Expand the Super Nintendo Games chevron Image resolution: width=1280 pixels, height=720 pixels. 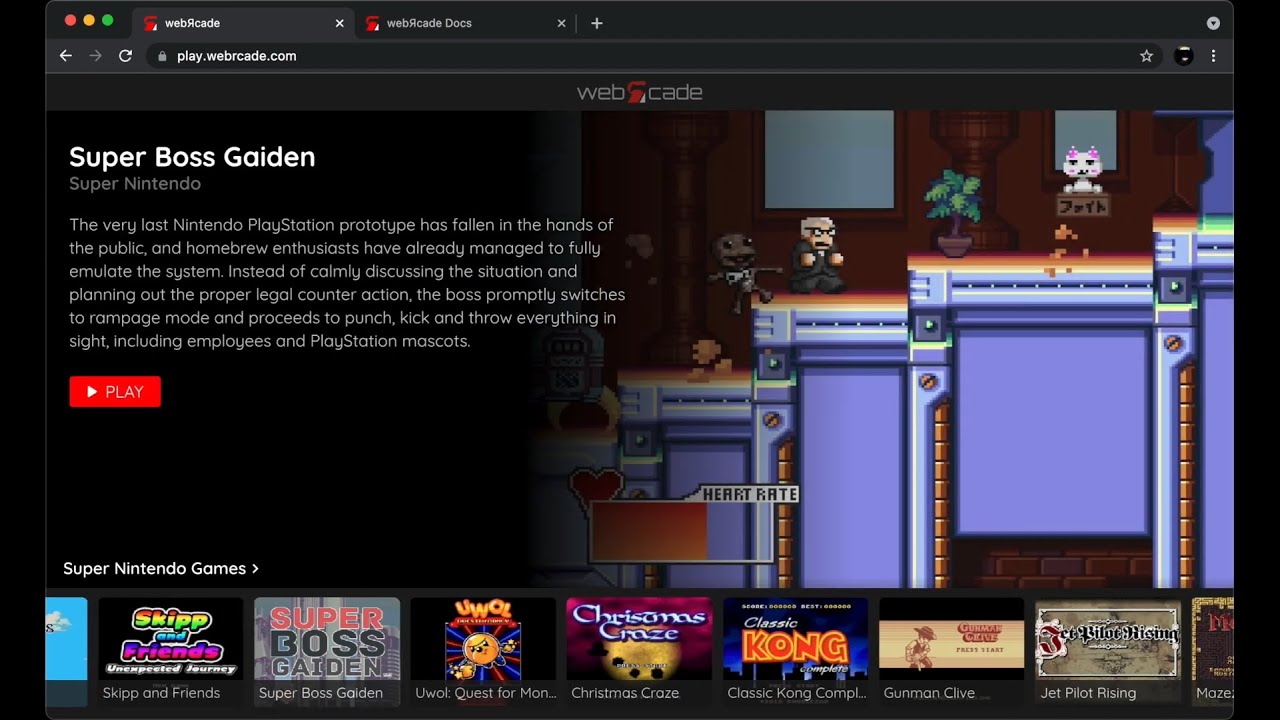coord(255,568)
